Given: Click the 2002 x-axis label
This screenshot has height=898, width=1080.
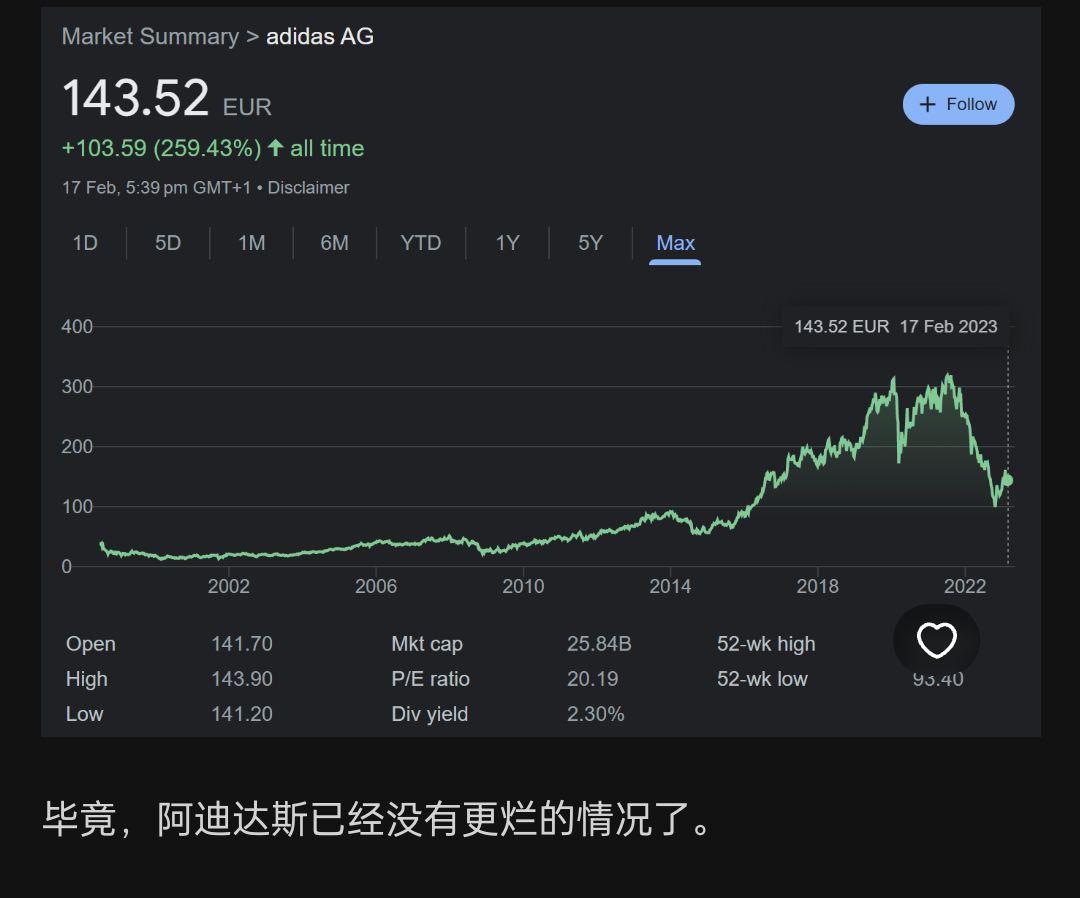Looking at the screenshot, I should [x=229, y=586].
